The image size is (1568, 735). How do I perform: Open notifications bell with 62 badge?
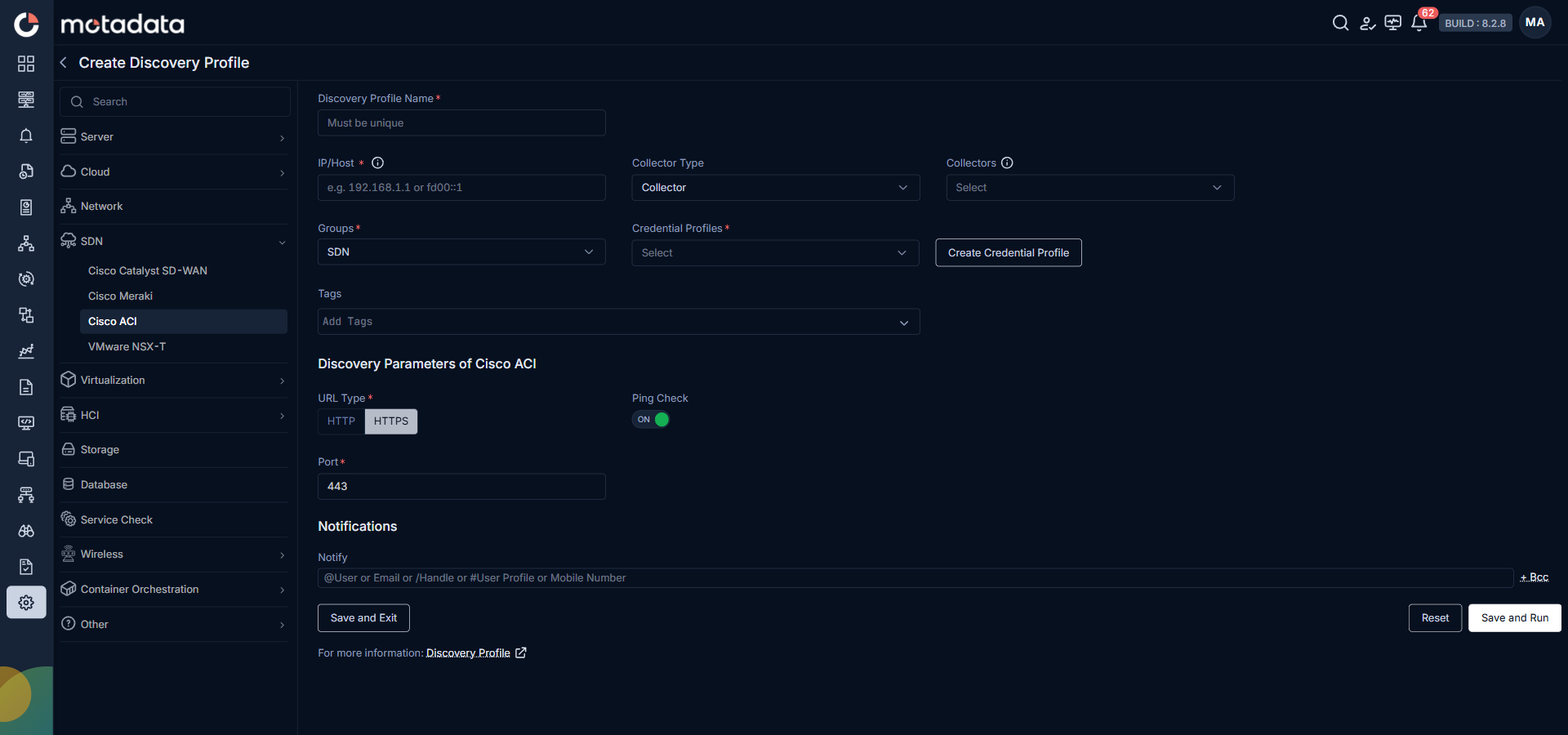tap(1419, 22)
